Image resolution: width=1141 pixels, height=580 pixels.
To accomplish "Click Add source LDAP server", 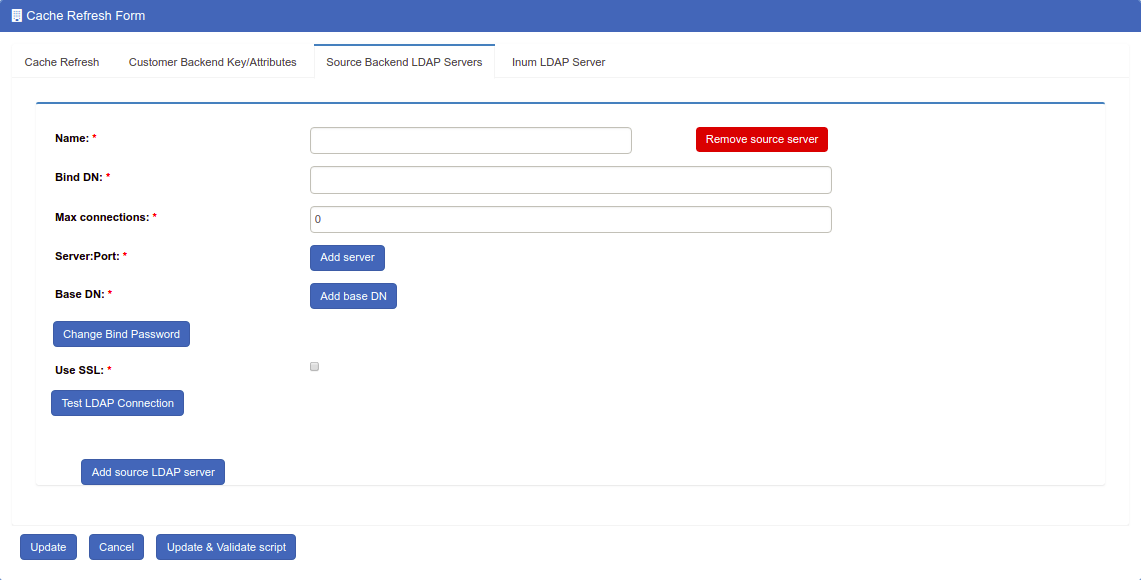I will point(152,471).
